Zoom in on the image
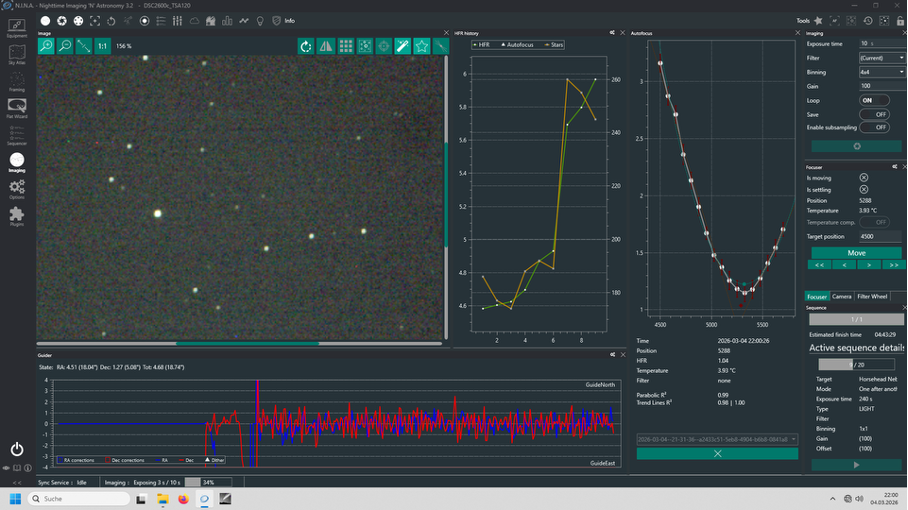Viewport: 908px width, 510px height. [46, 46]
